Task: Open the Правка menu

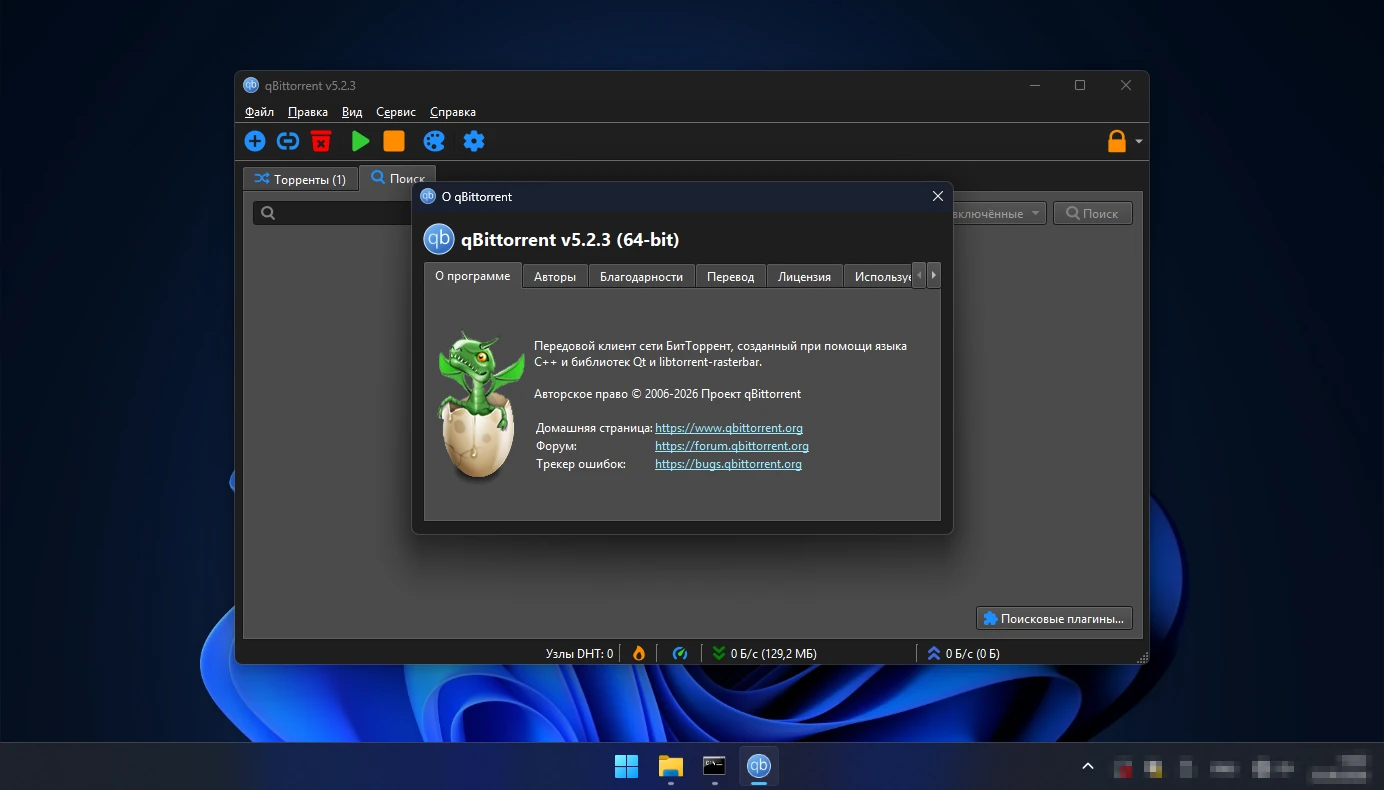Action: point(308,112)
